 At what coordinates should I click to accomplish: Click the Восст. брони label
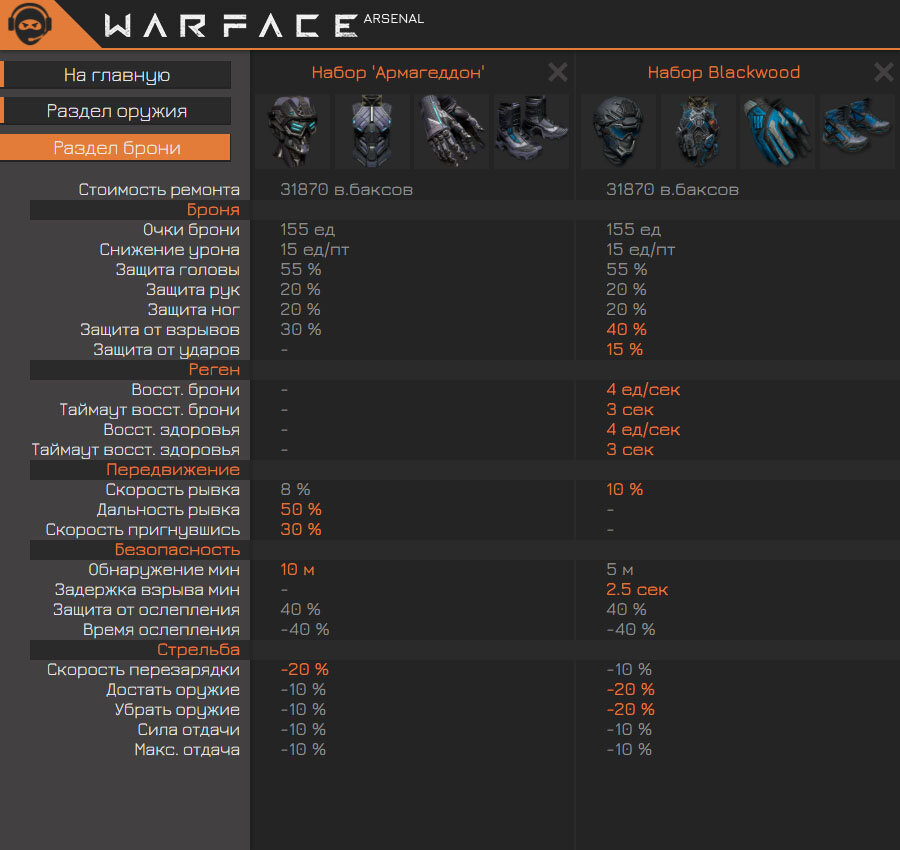click(x=185, y=390)
